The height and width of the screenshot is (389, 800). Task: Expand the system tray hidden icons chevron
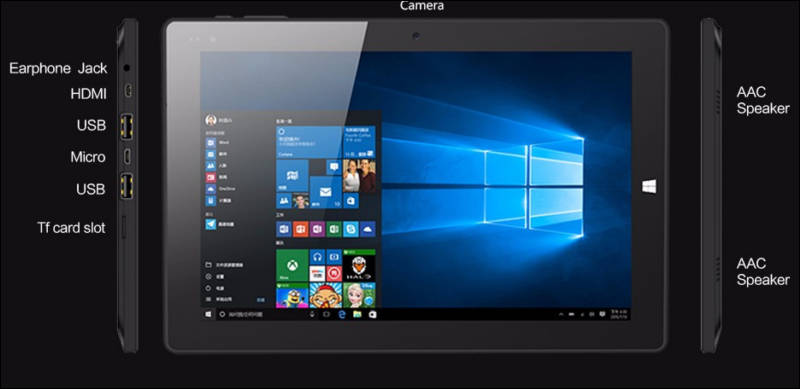coord(561,313)
